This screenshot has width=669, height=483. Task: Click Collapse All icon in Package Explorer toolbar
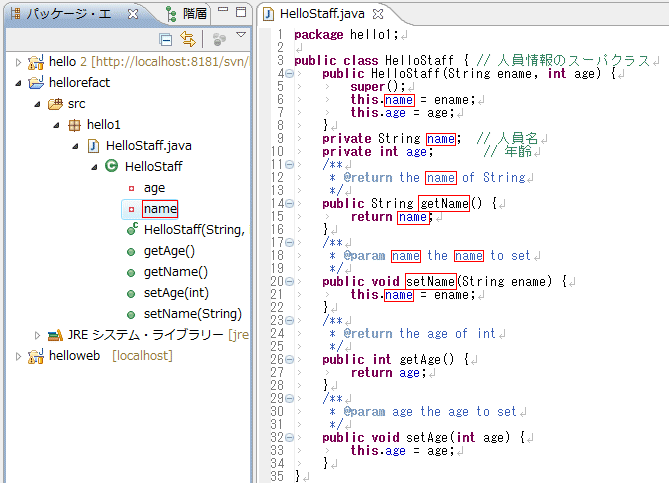pos(166,40)
